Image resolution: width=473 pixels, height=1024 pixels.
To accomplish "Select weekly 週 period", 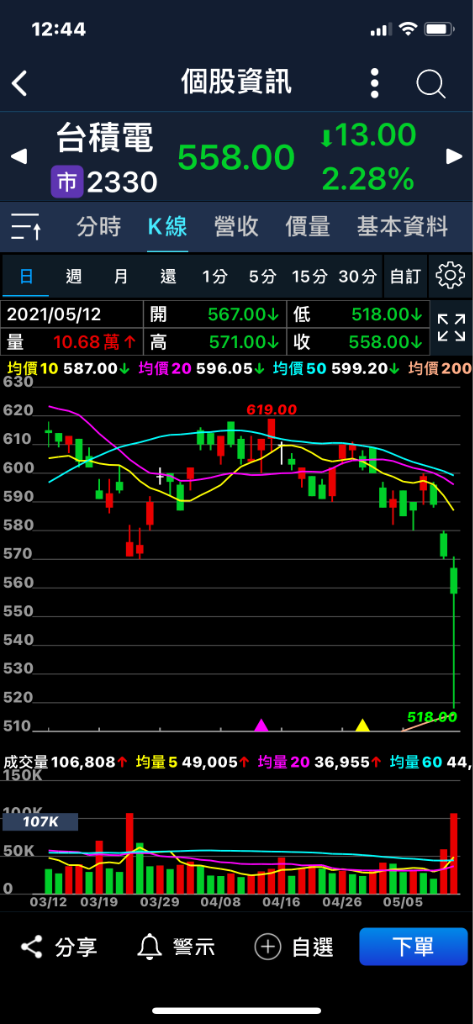I will click(74, 276).
